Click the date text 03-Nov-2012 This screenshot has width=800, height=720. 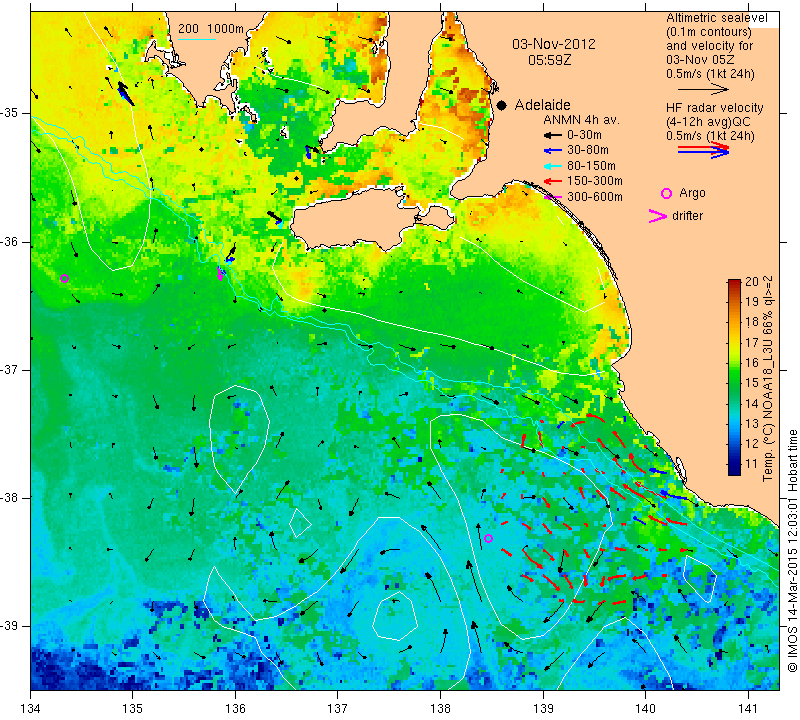[x=554, y=44]
